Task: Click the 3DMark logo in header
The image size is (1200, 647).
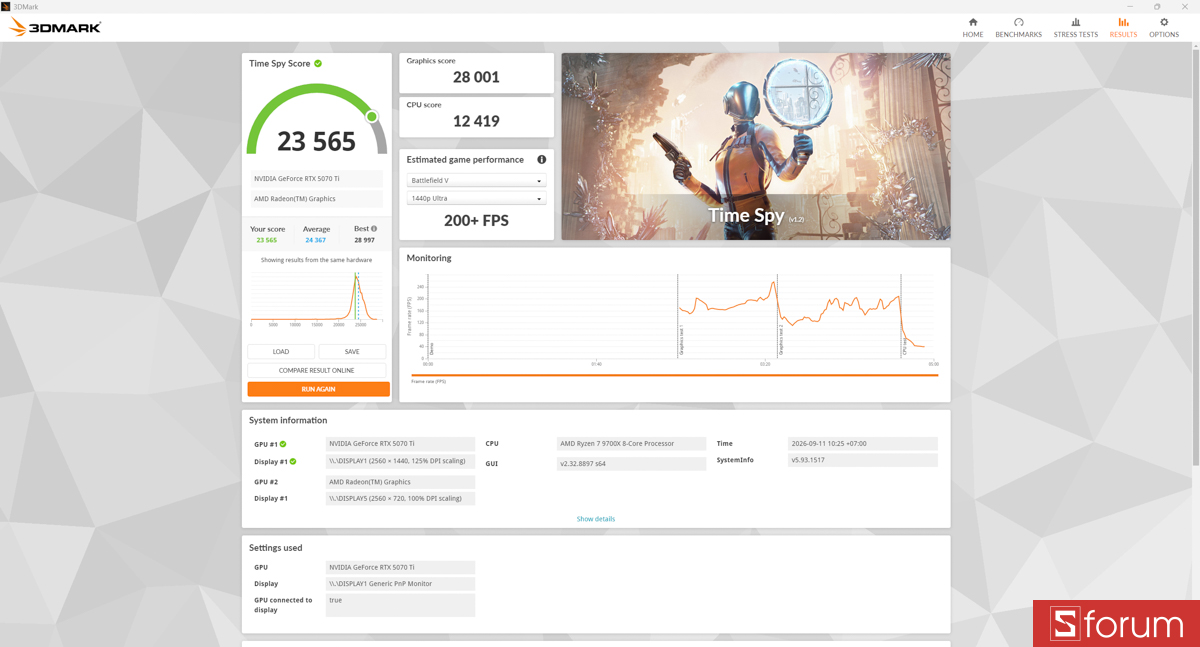Action: click(x=55, y=27)
